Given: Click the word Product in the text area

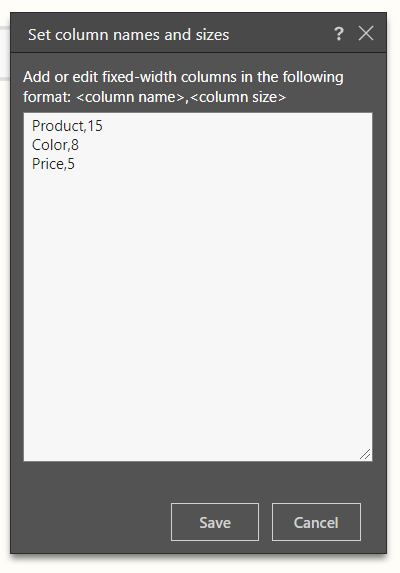Looking at the screenshot, I should (58, 126).
